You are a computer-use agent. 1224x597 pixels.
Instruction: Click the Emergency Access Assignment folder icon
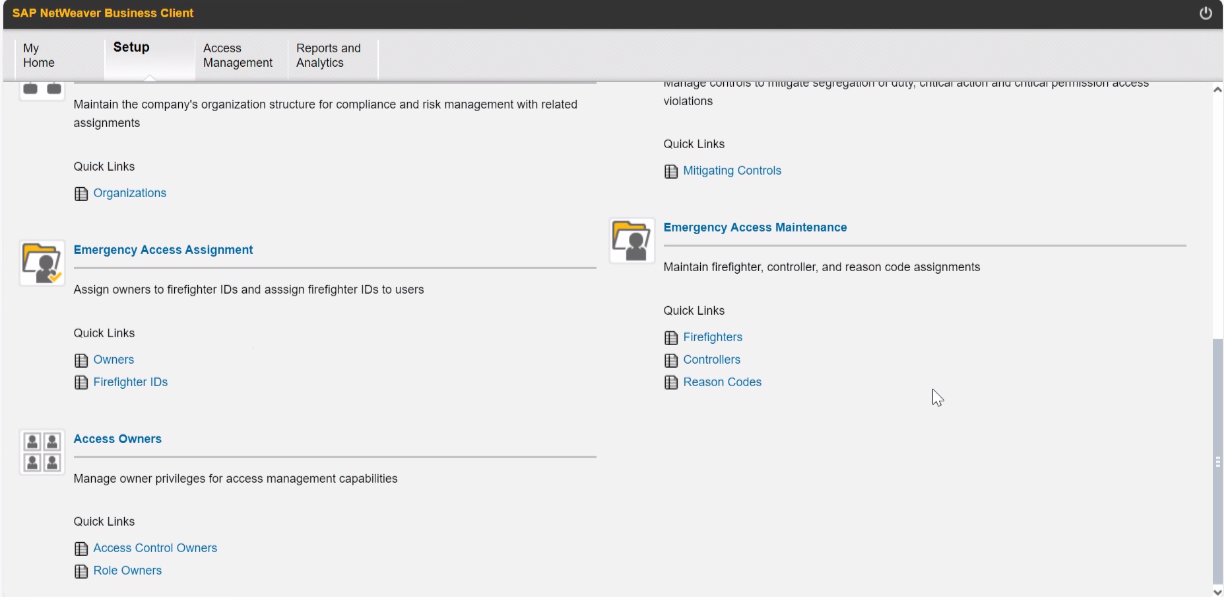click(42, 263)
